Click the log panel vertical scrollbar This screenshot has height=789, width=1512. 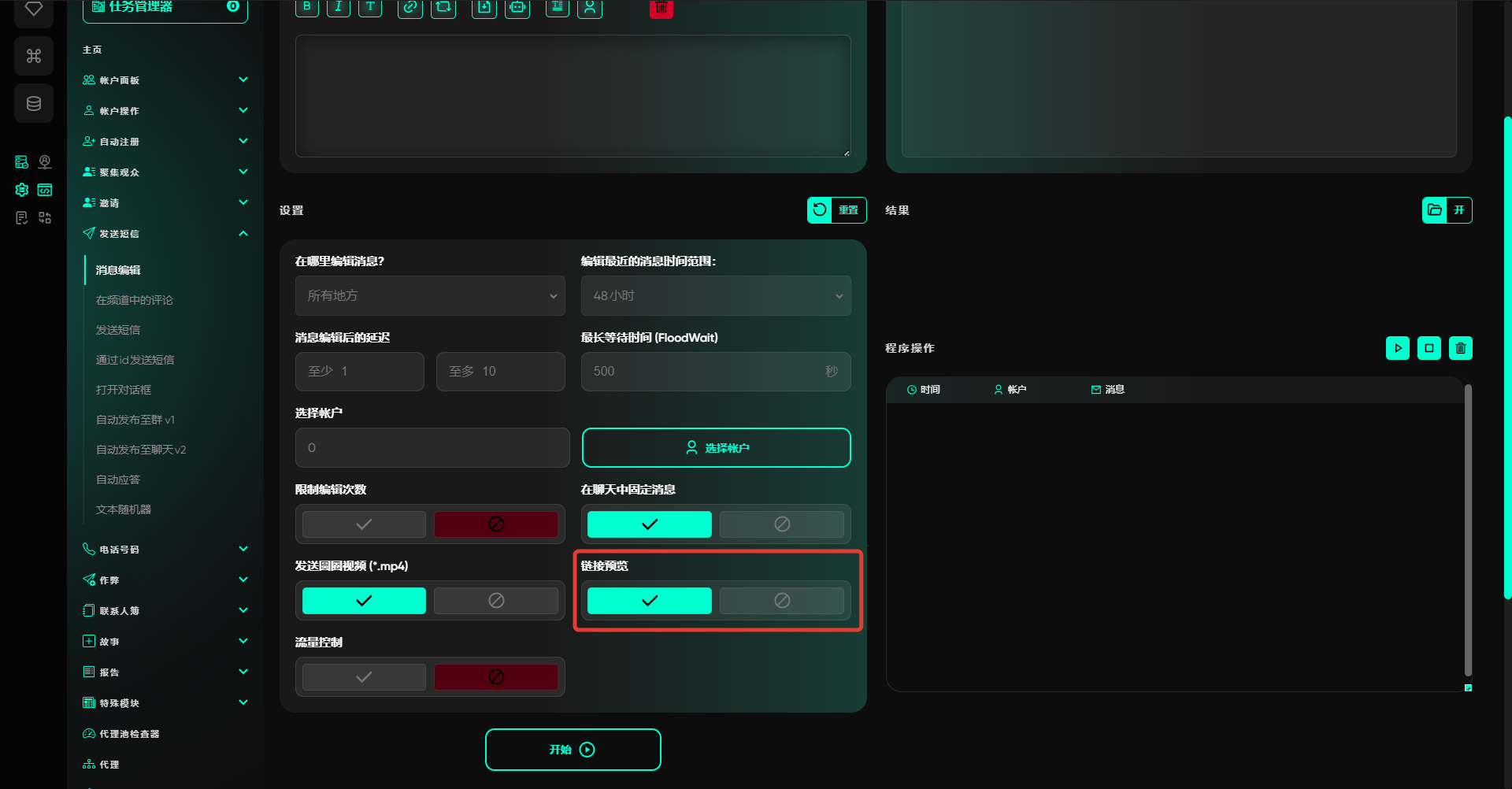[x=1467, y=528]
